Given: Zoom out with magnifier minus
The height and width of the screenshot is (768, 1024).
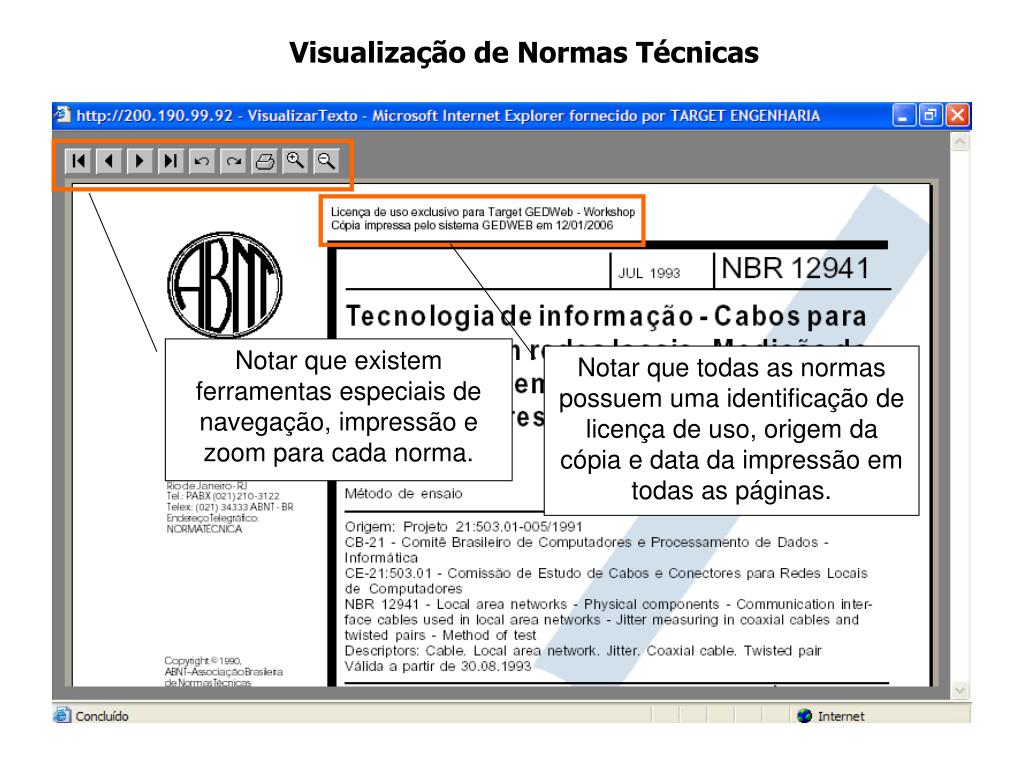Looking at the screenshot, I should (x=326, y=161).
